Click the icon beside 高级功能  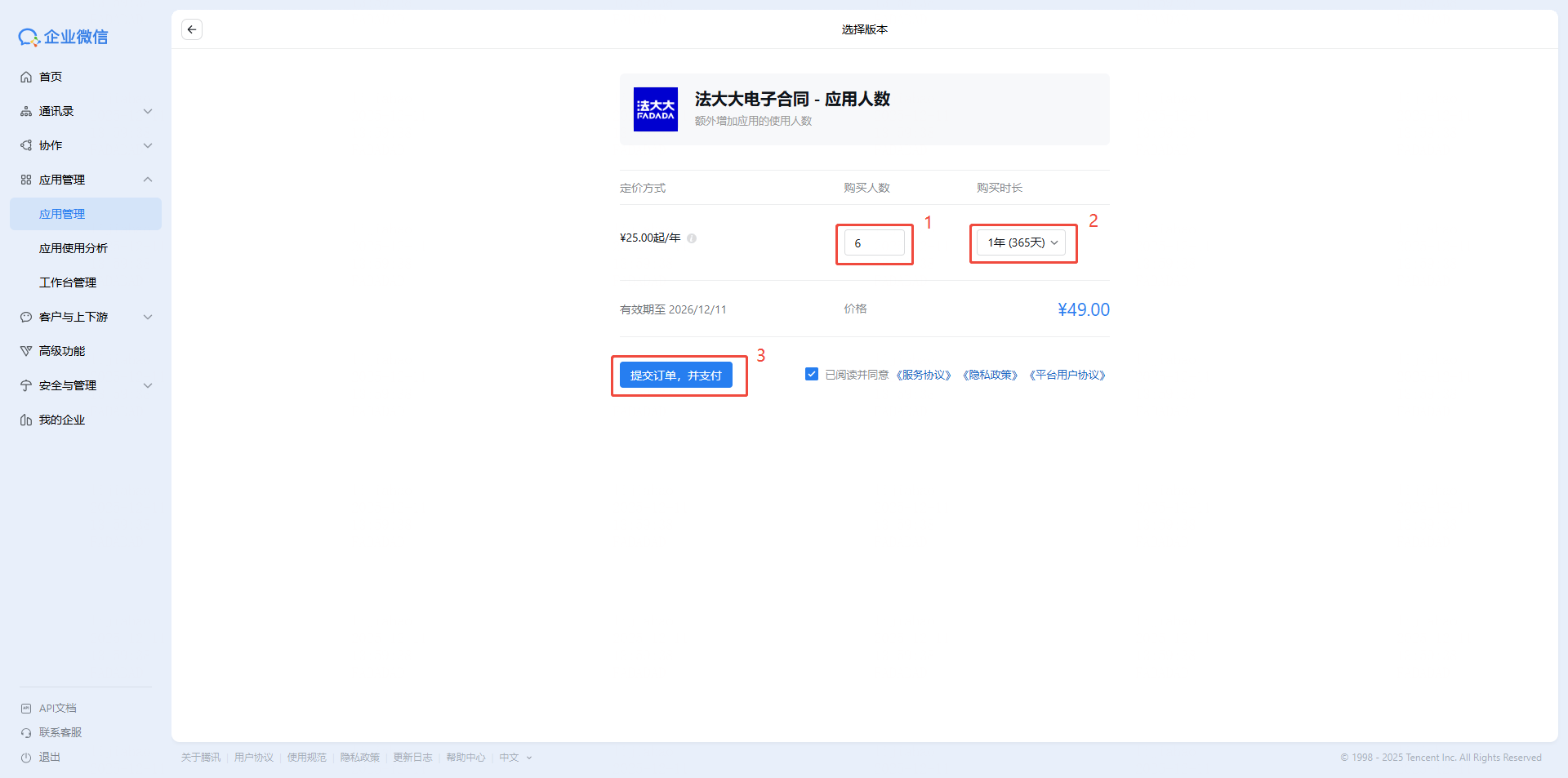(26, 351)
